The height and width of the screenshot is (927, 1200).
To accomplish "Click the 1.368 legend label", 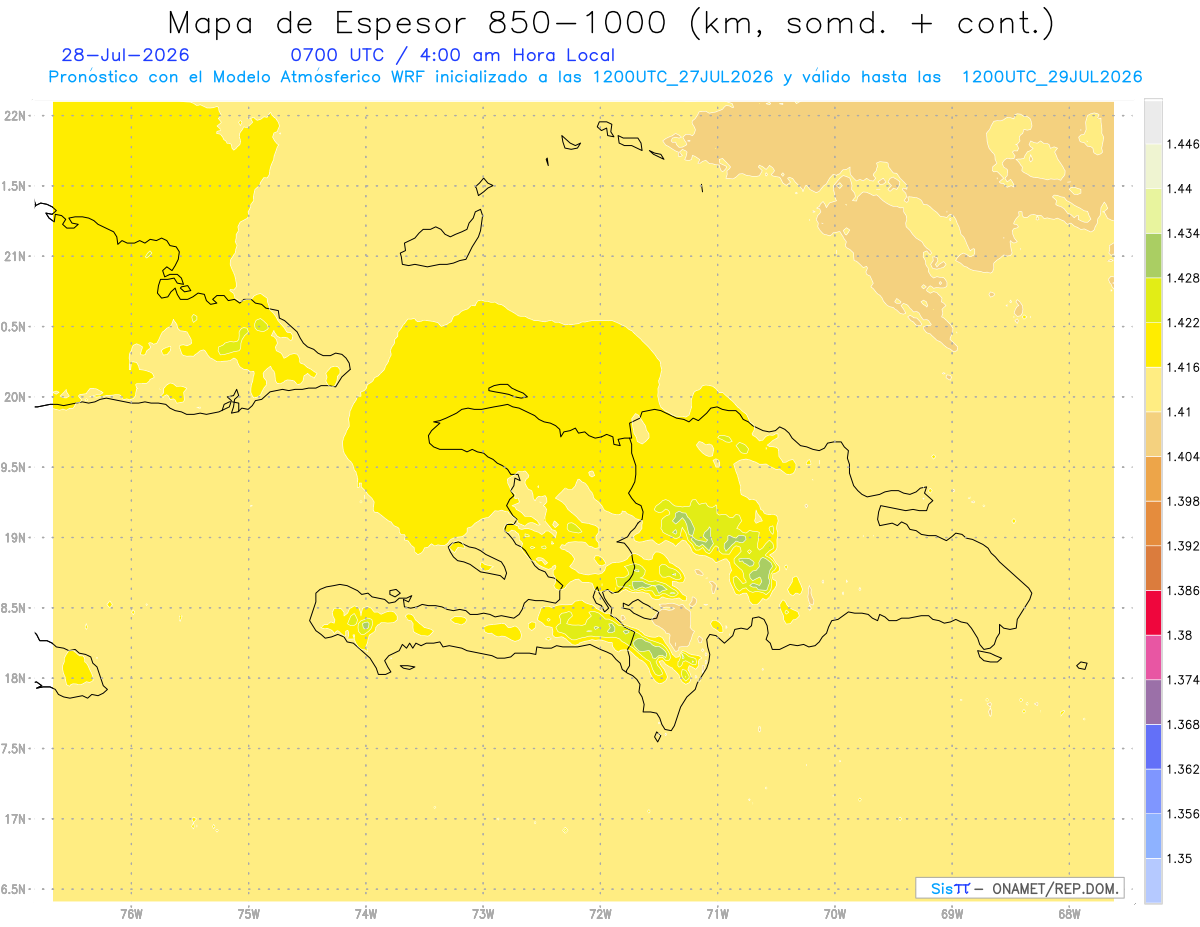I will pos(1184,724).
